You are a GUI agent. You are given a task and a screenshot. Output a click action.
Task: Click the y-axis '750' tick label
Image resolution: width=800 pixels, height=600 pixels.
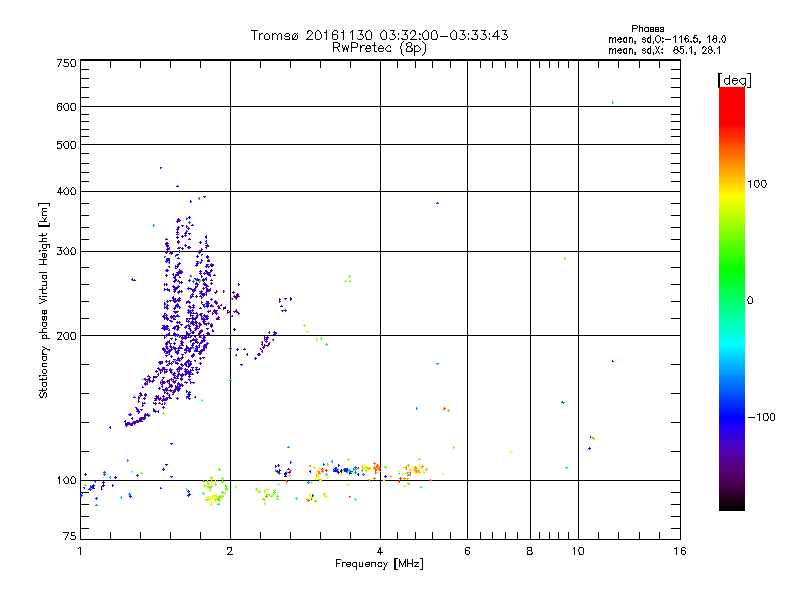coord(66,63)
